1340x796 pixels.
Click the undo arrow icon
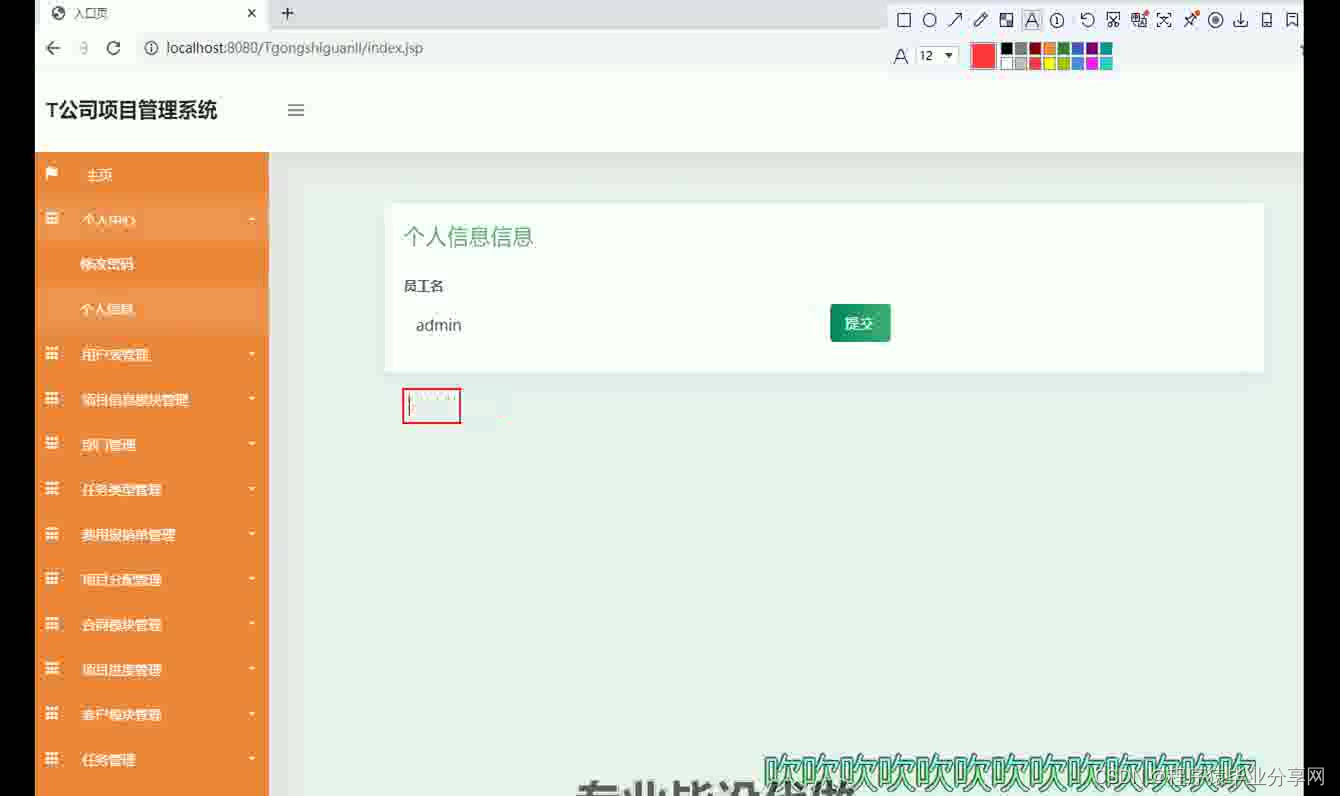pos(1087,20)
